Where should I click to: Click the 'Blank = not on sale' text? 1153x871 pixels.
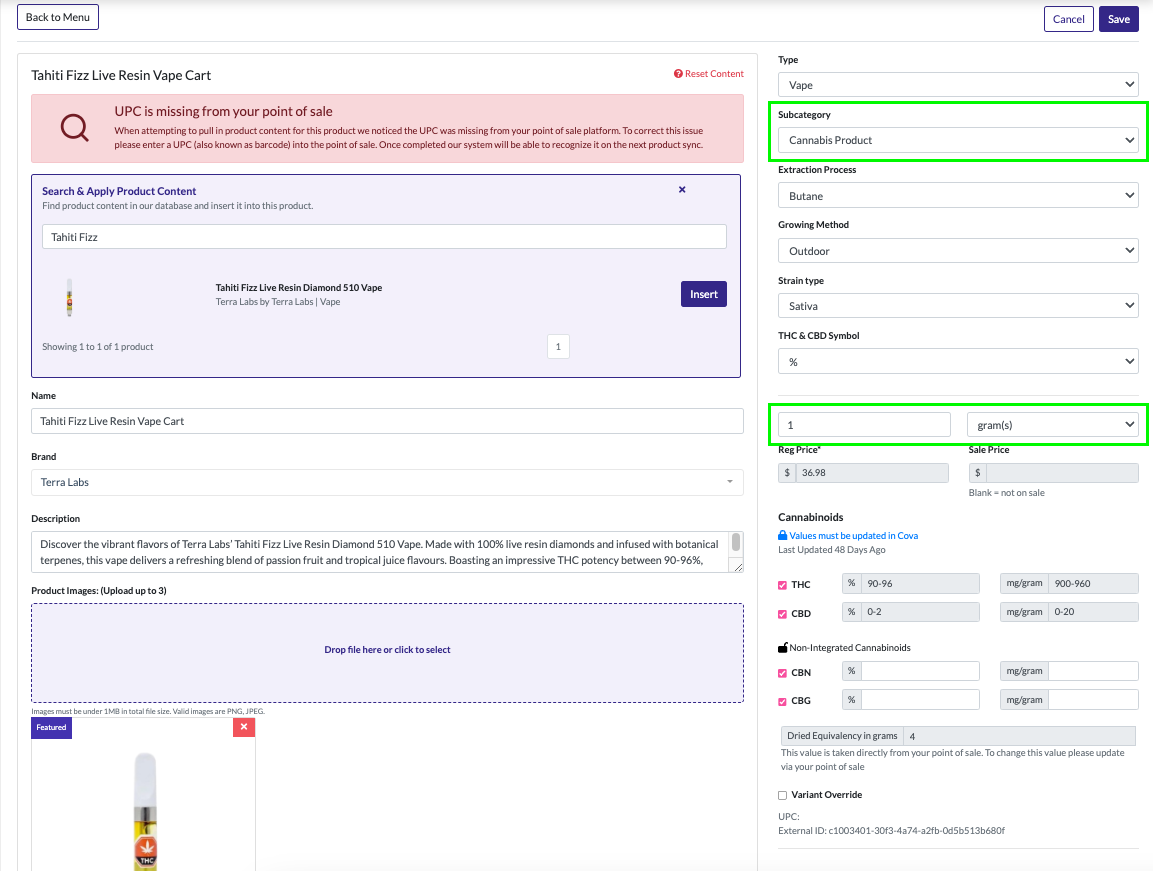[x=1006, y=493]
